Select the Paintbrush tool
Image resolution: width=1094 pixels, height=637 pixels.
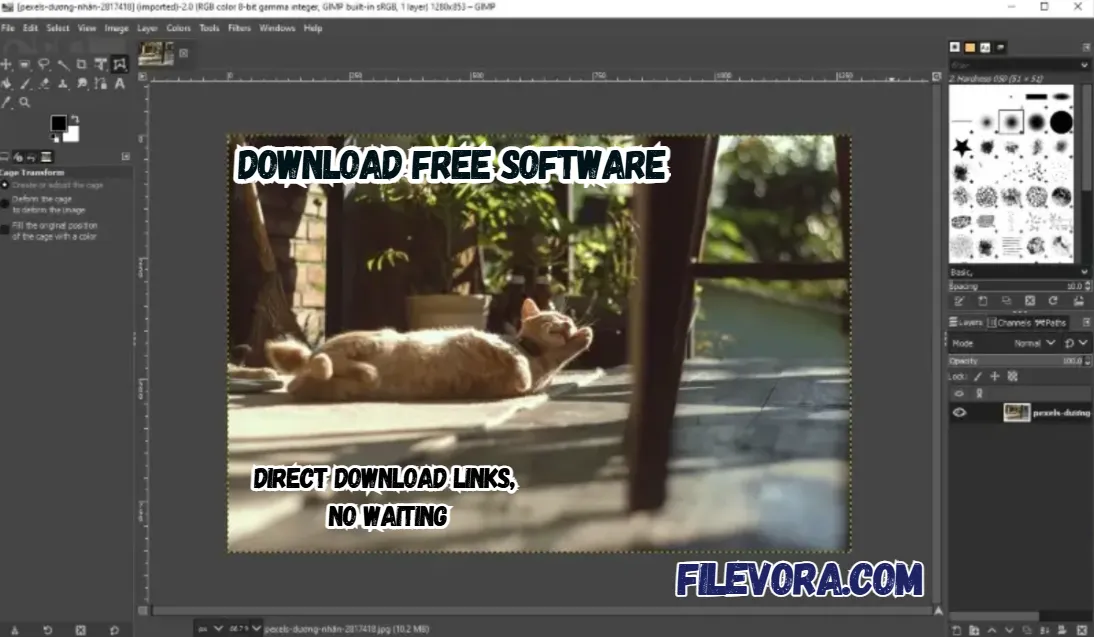tap(27, 84)
